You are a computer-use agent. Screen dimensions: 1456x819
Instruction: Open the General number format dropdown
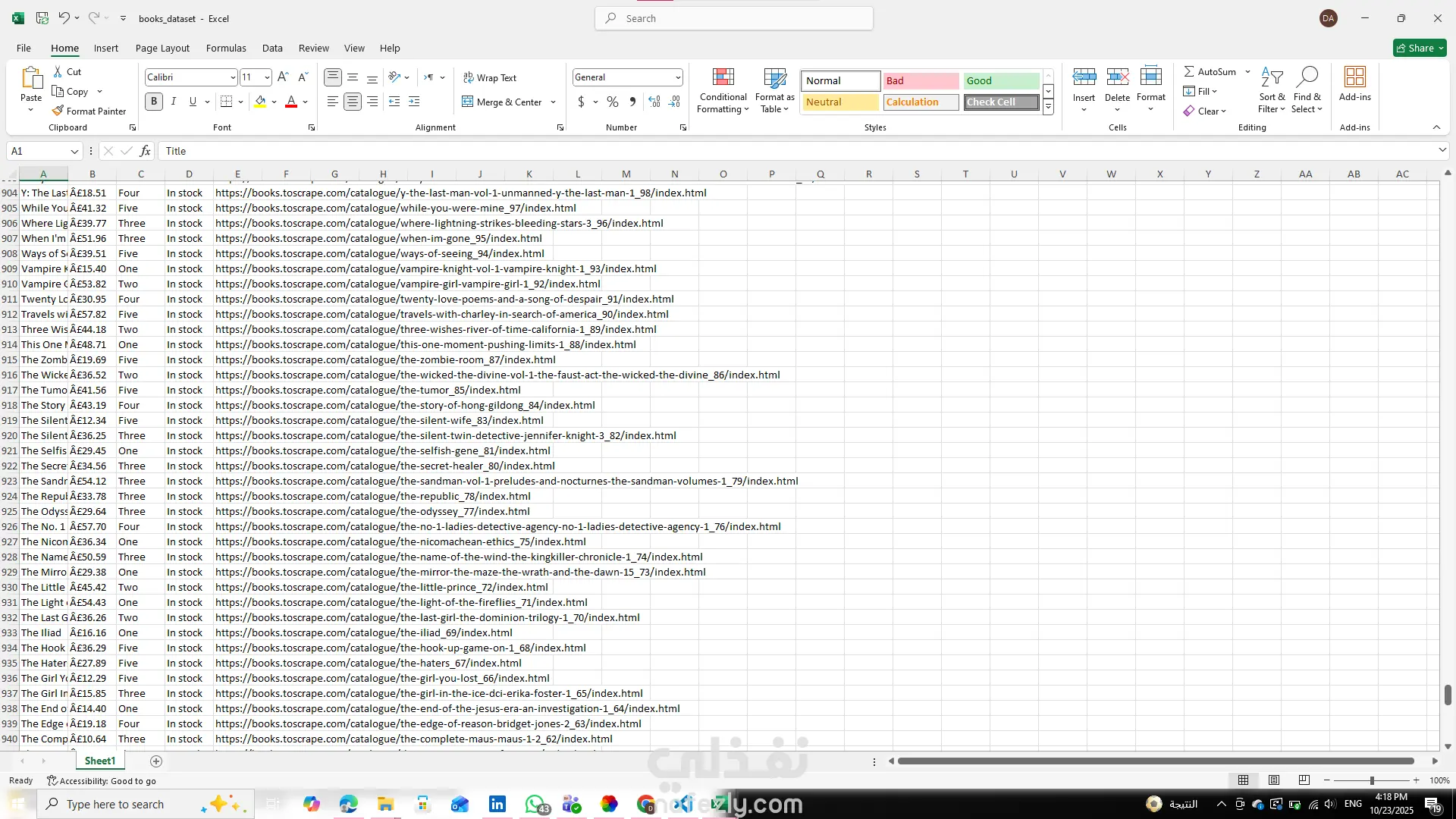tap(677, 77)
